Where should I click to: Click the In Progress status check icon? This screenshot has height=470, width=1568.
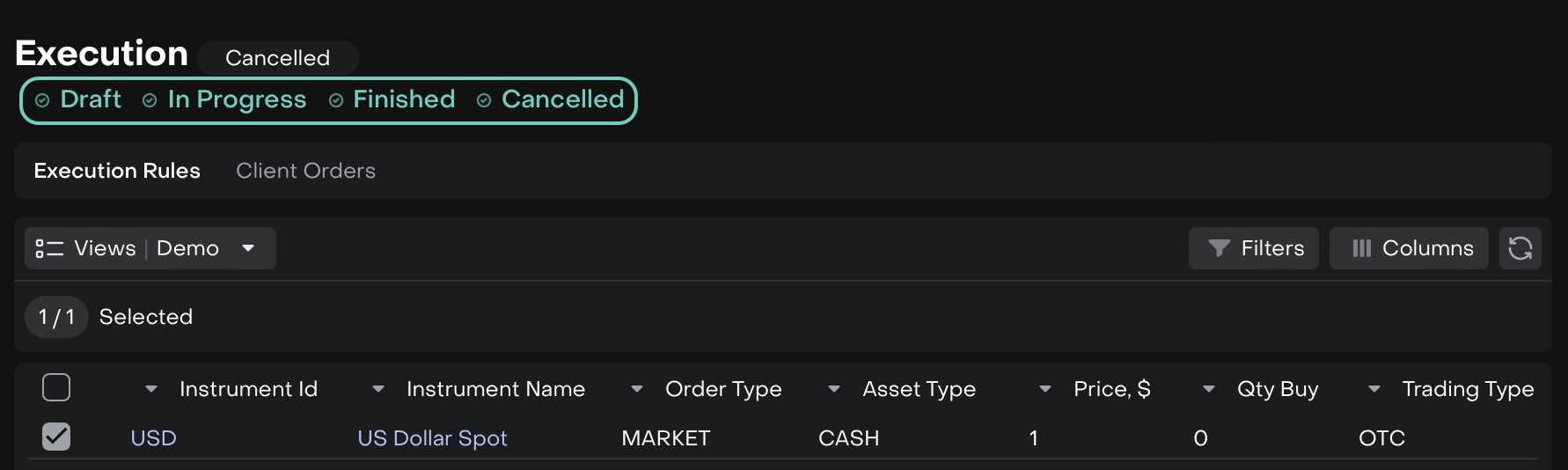coord(150,100)
